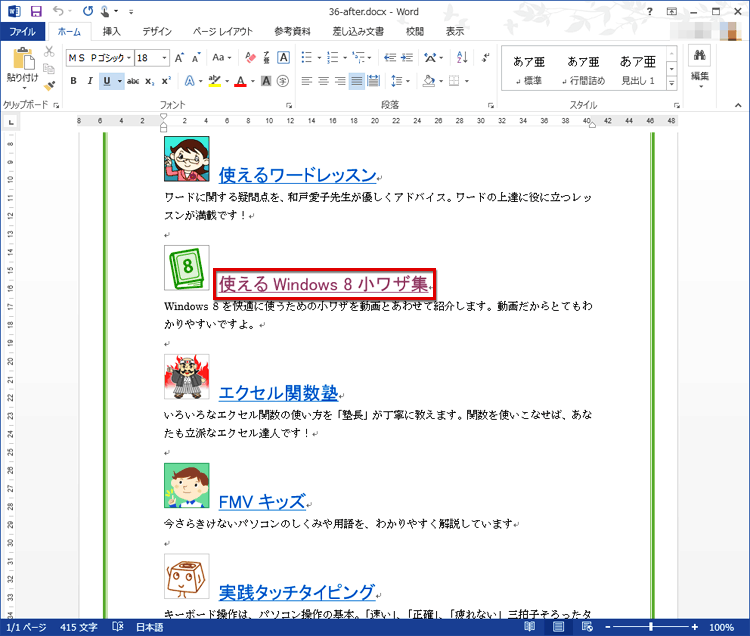Click the Decrease Indent icon
This screenshot has height=636, width=750.
click(x=390, y=58)
